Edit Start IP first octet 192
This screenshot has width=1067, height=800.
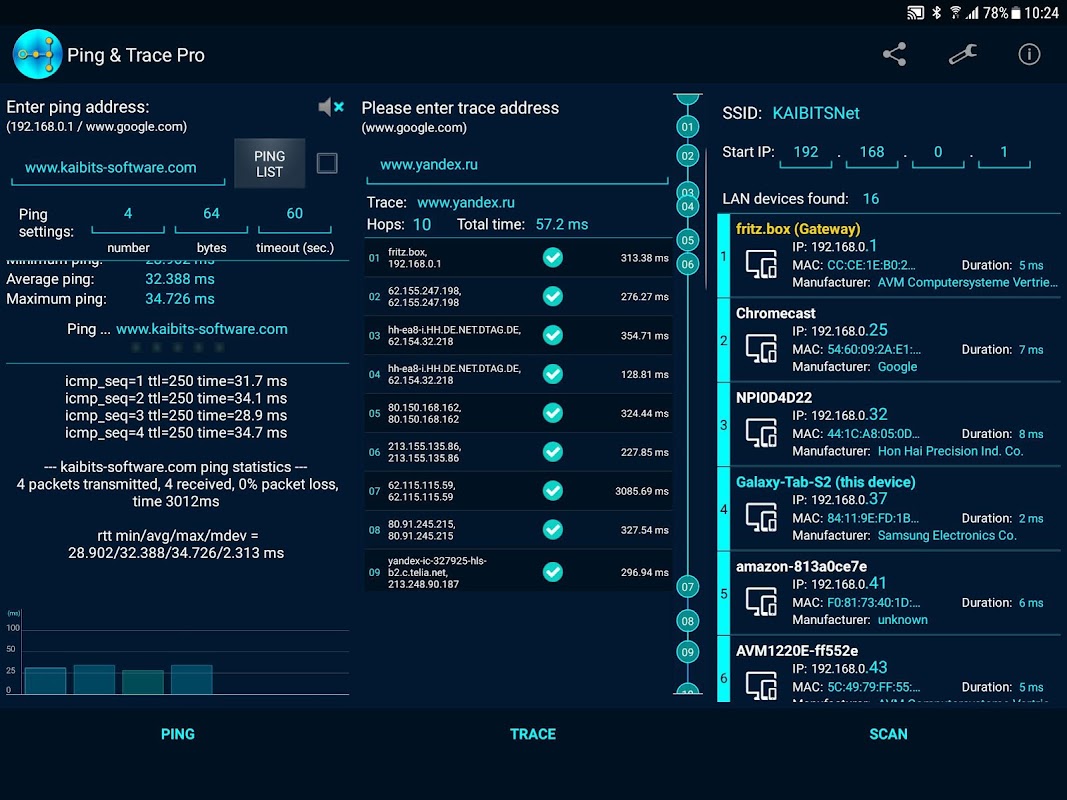click(x=806, y=153)
